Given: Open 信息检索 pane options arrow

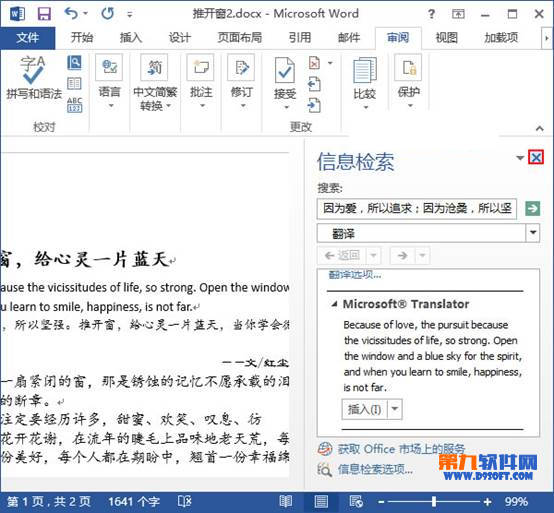Looking at the screenshot, I should 520,158.
